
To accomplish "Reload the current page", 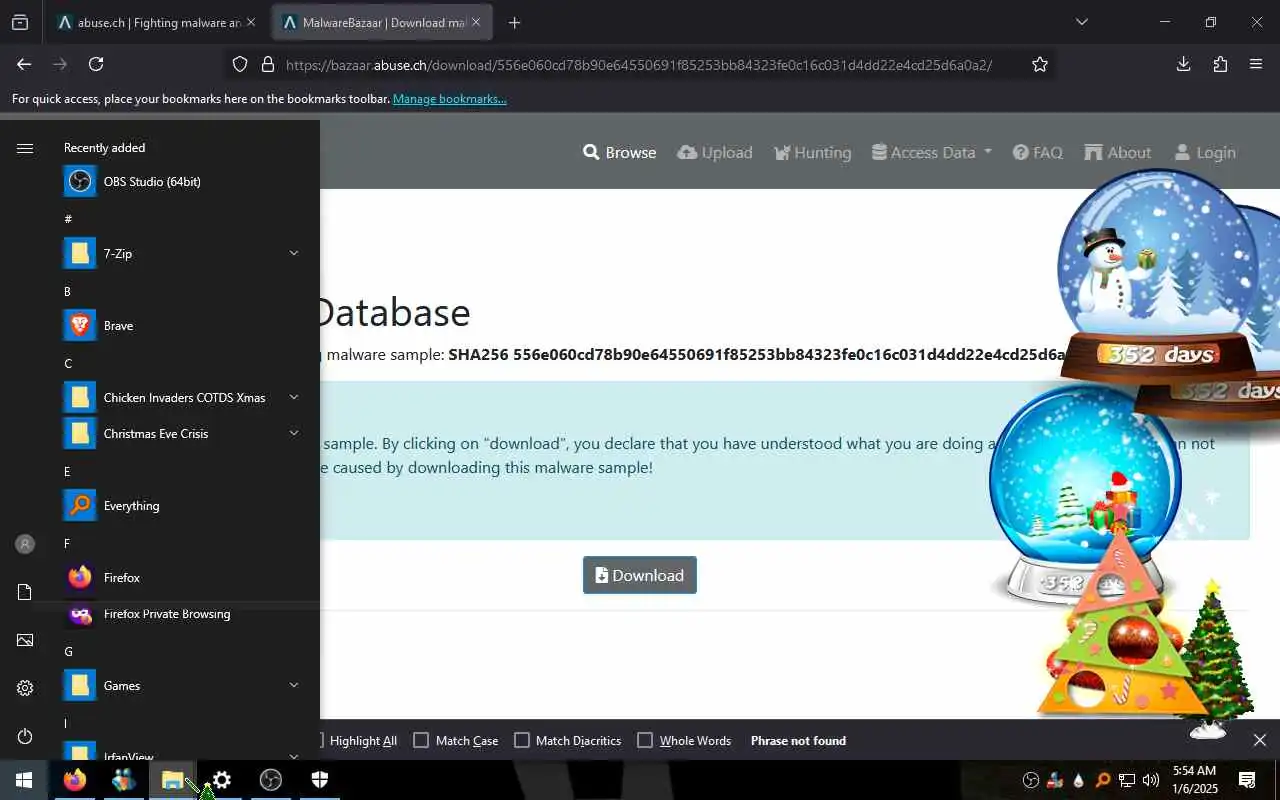I will [x=96, y=64].
